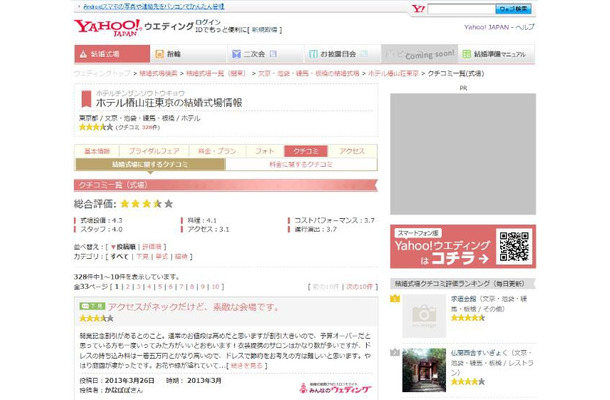The width and height of the screenshot is (610, 400).
Task: Go to page 2 of reviews
Action: pyautogui.click(x=128, y=287)
